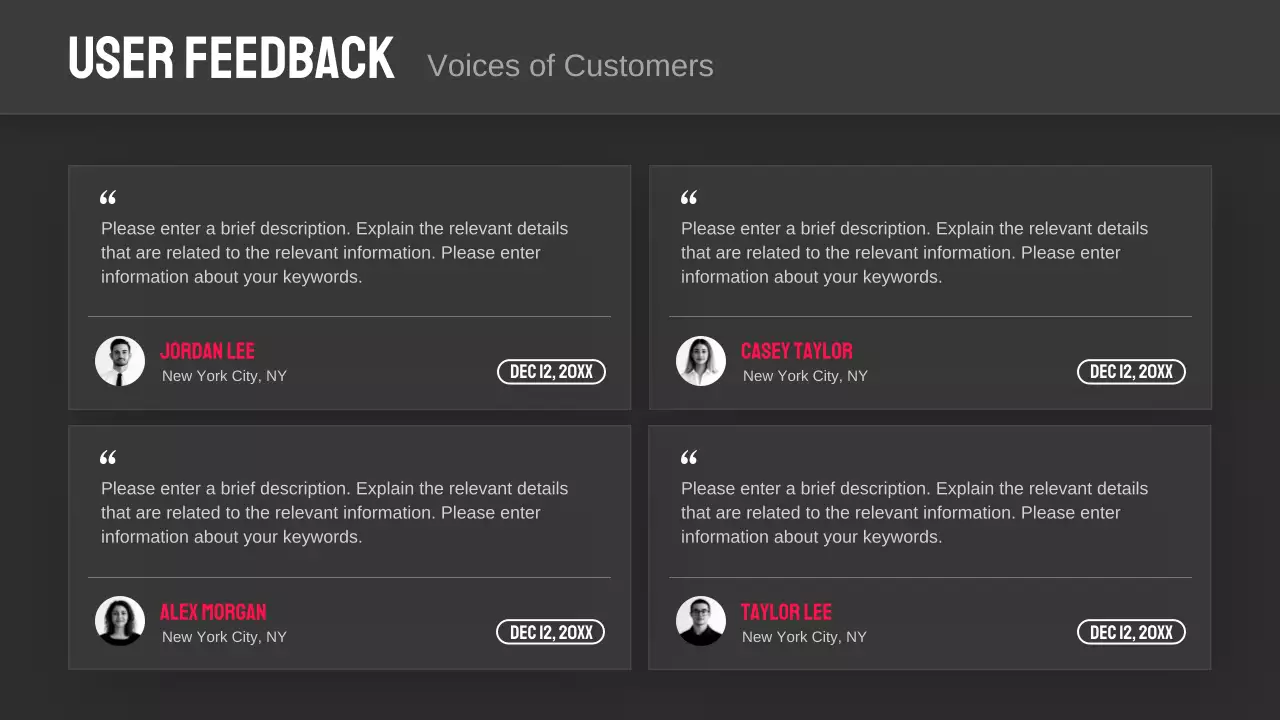Click Jordan Lee's profile photo
The image size is (1280, 720).
click(120, 361)
